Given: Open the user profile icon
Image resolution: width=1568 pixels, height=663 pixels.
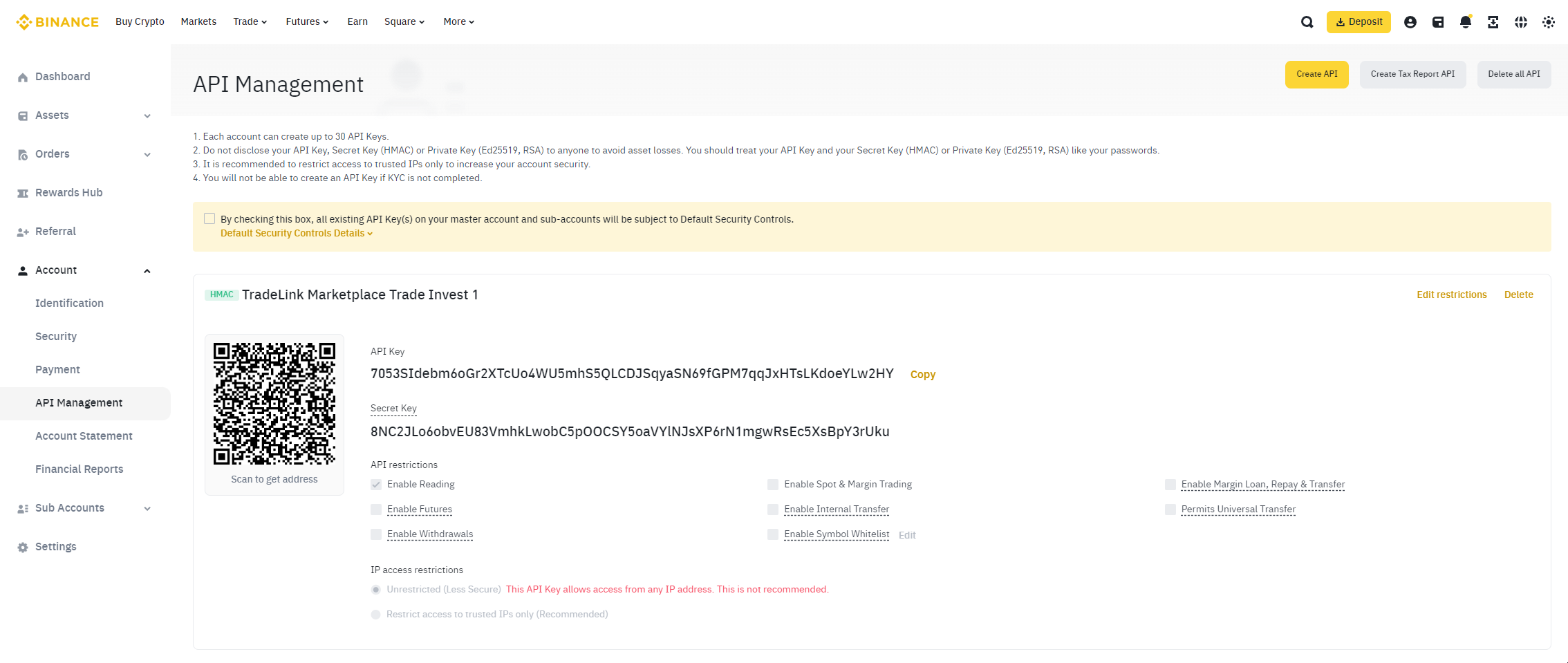Looking at the screenshot, I should point(1410,22).
